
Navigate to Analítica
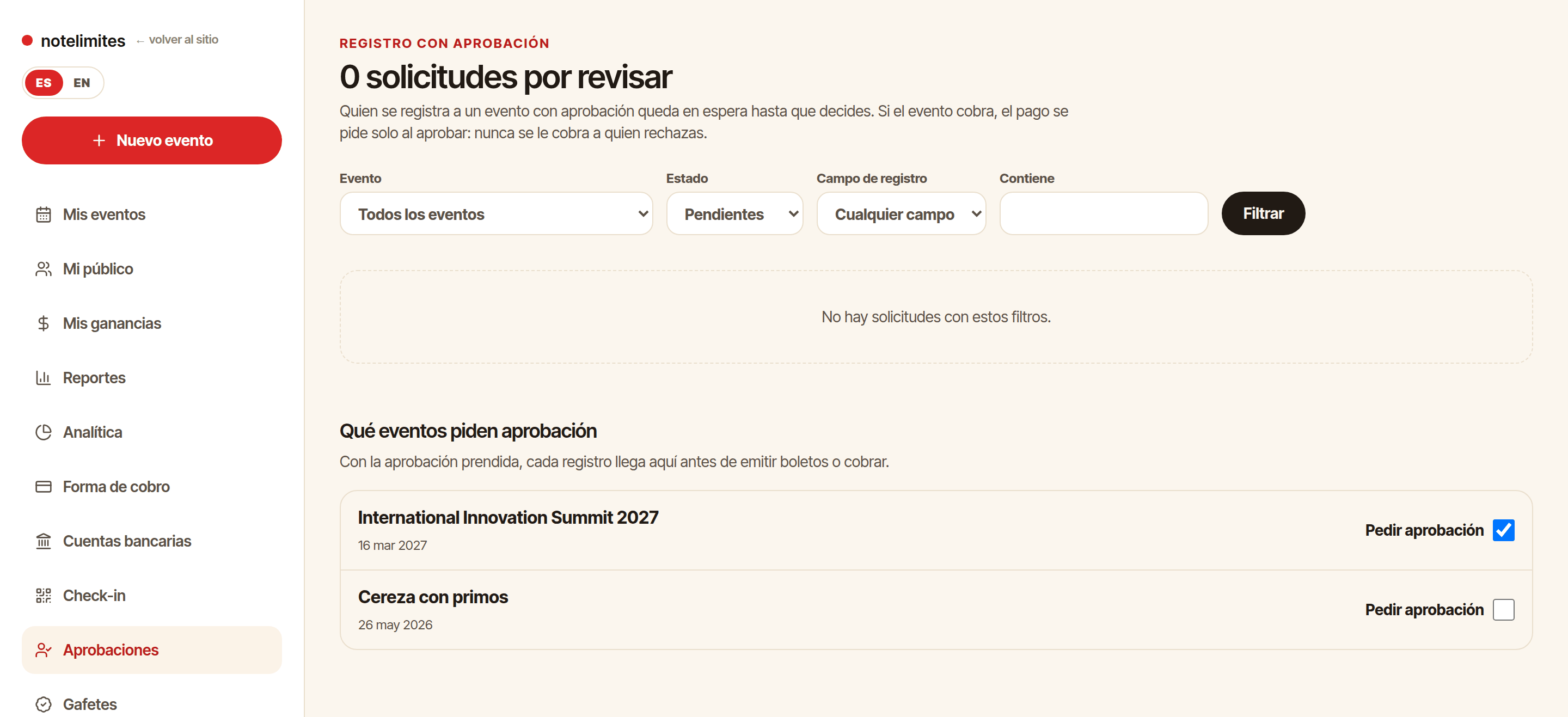(151, 432)
